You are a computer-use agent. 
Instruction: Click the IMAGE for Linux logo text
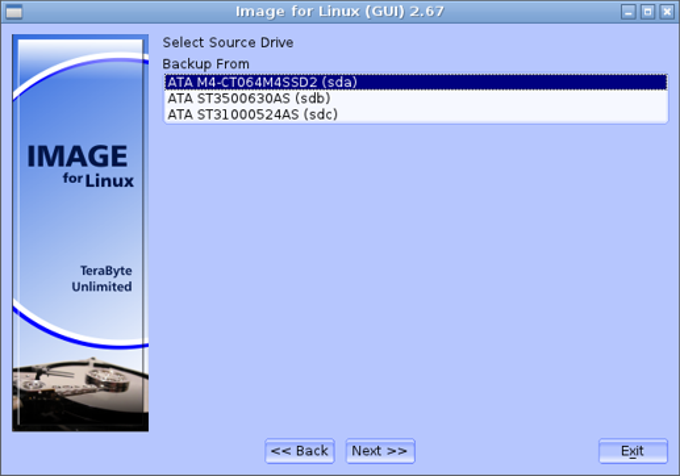click(x=80, y=166)
